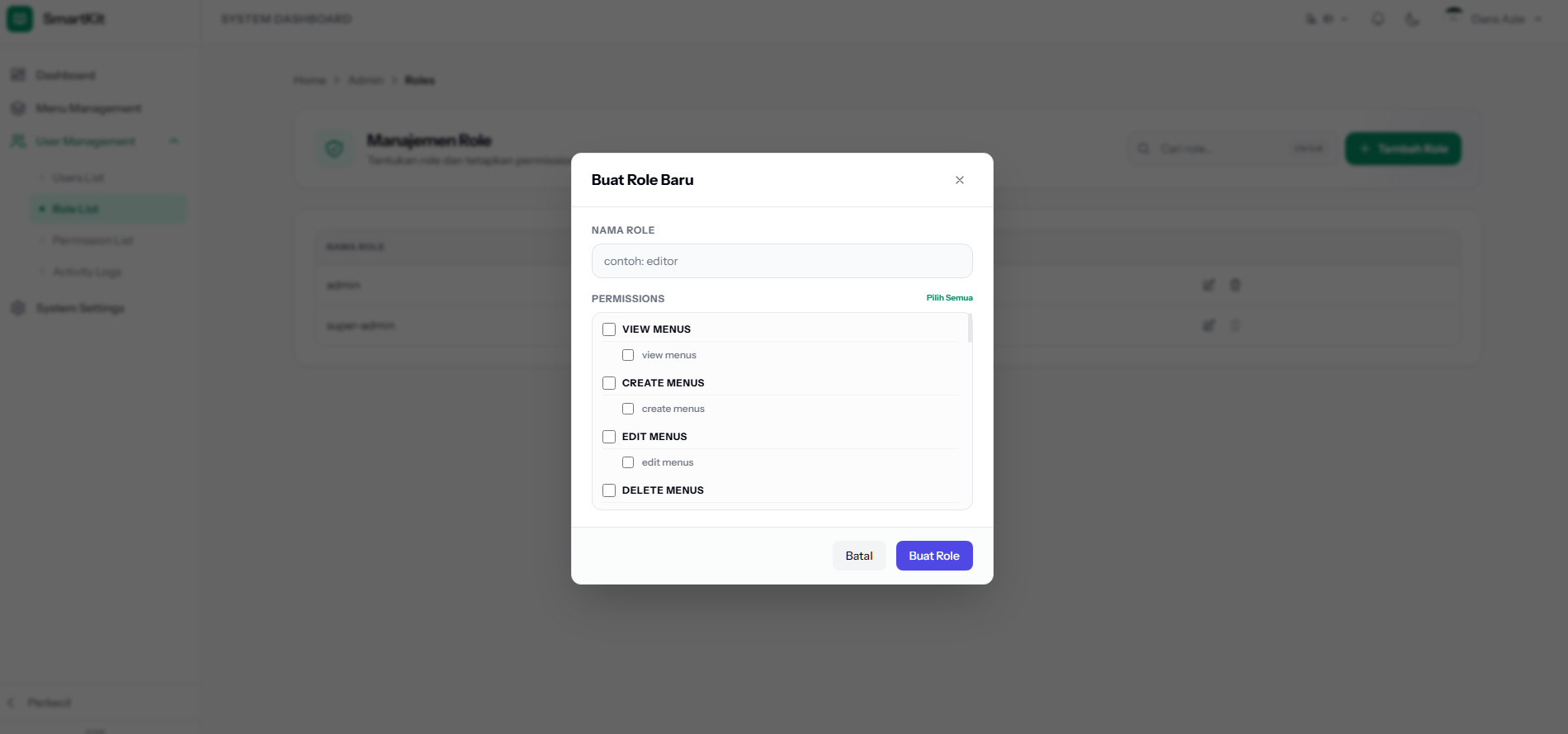The image size is (1568, 734).
Task: Enable the create menus permission checkbox
Action: coord(628,409)
